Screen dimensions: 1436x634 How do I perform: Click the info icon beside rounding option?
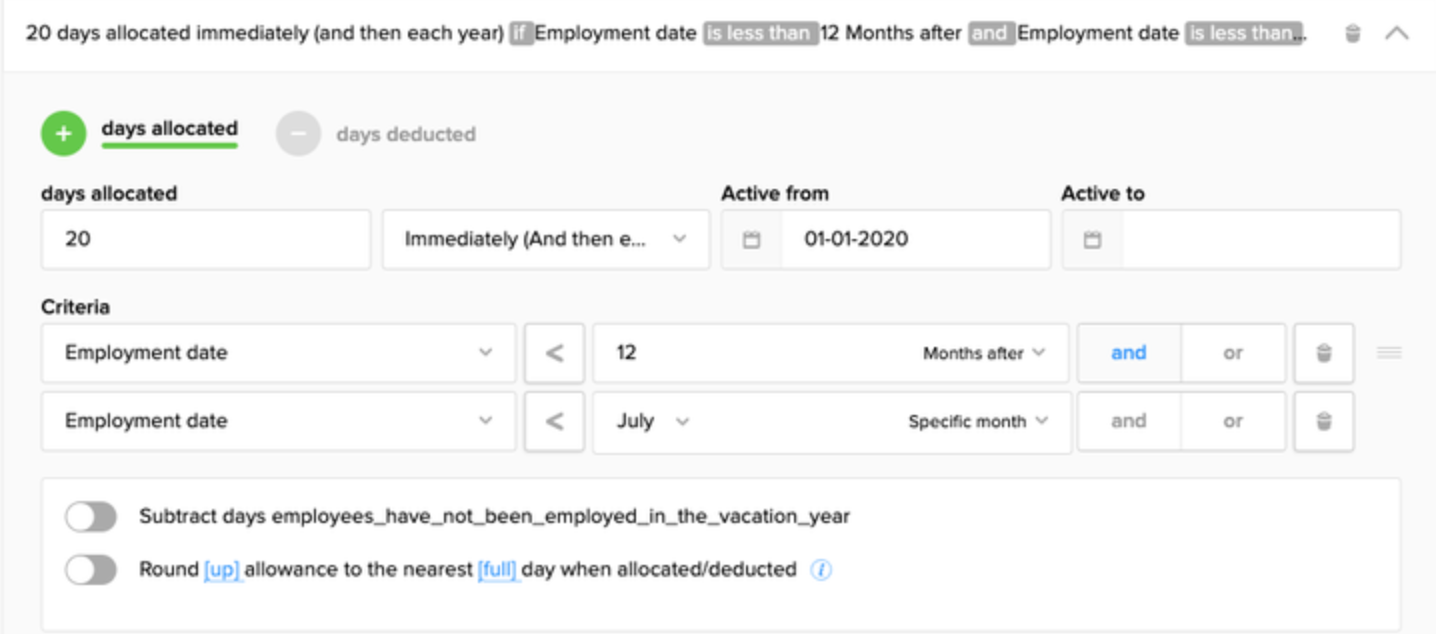(x=821, y=570)
